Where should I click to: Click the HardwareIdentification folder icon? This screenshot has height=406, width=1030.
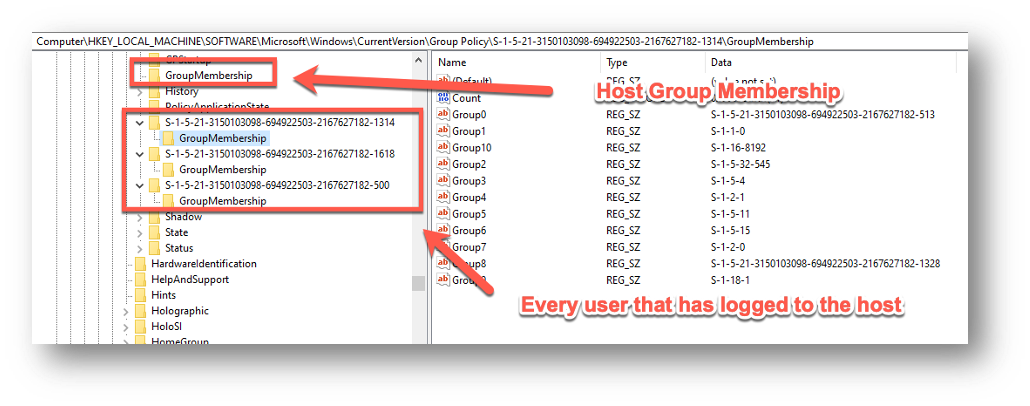tap(141, 263)
